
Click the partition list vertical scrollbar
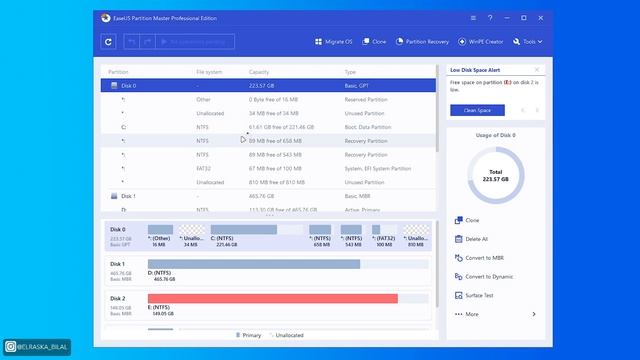438,108
